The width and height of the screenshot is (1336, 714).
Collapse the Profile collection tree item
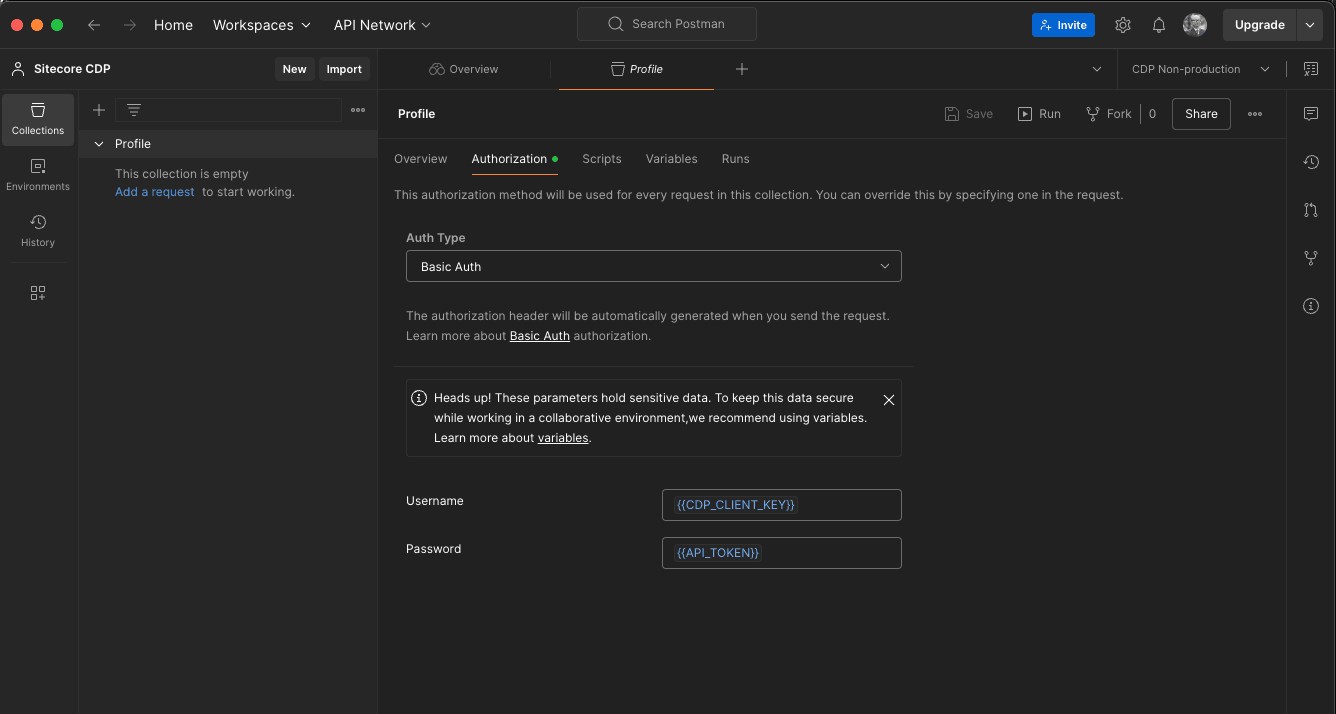[99, 144]
